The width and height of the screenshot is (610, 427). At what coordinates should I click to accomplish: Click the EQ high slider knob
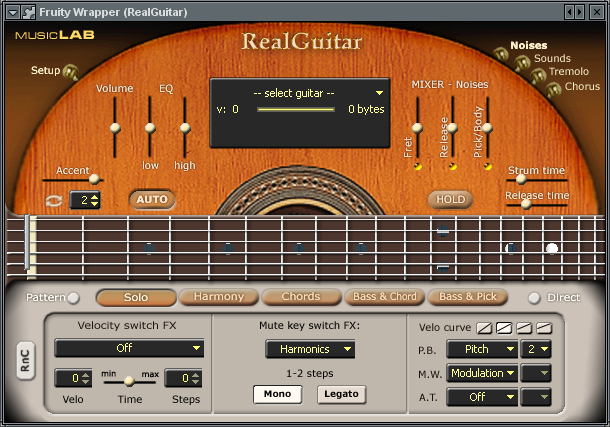click(x=185, y=128)
